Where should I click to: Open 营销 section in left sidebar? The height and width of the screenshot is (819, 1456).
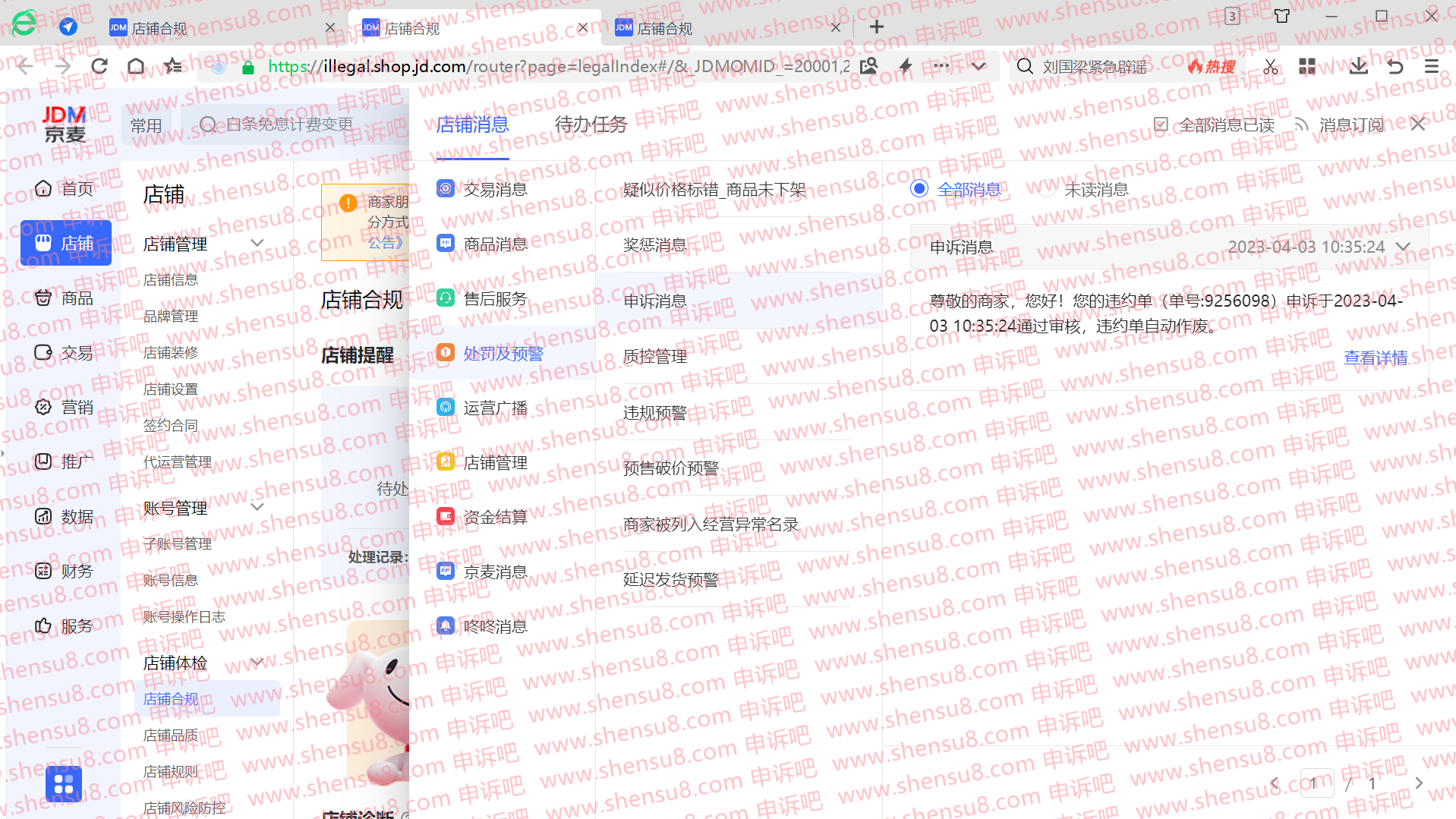tap(65, 407)
